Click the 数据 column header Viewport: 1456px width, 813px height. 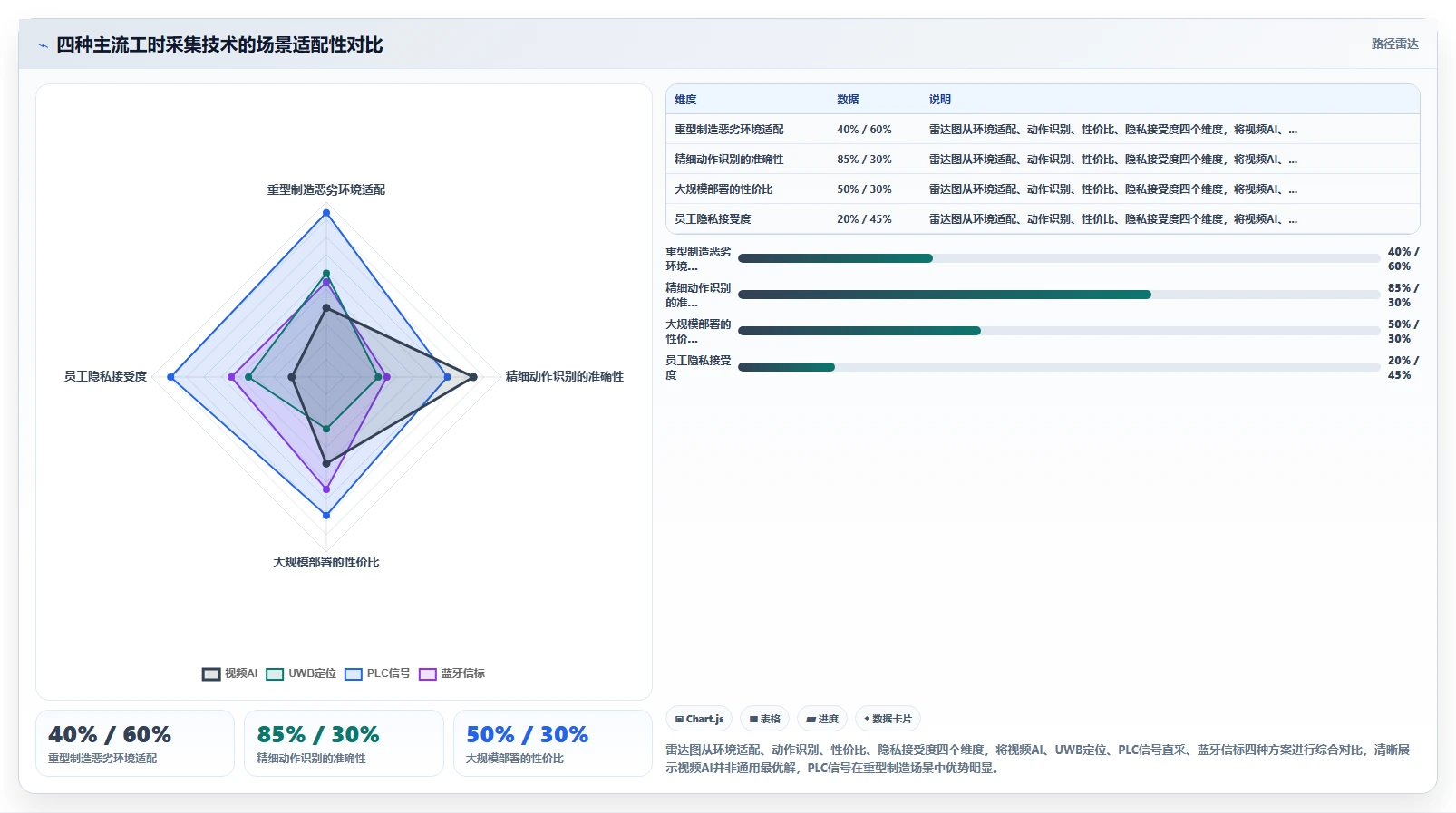848,100
